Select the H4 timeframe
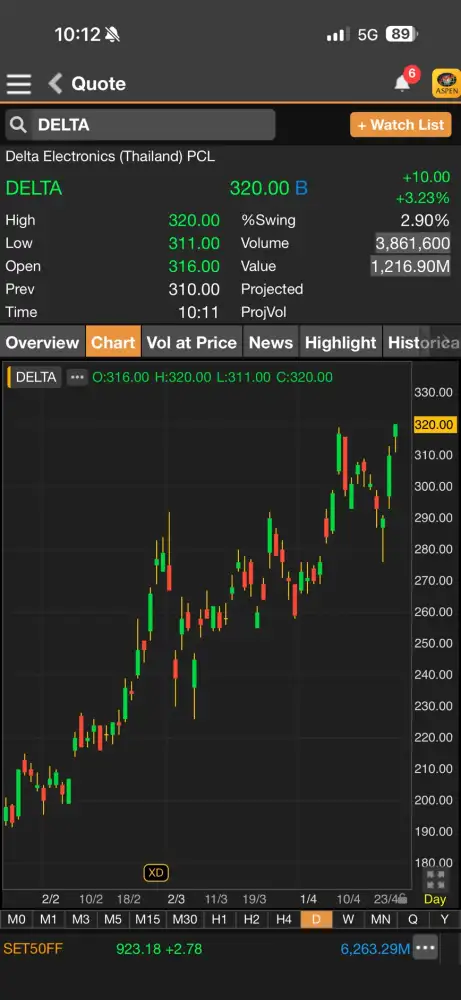The height and width of the screenshot is (1000, 461). tap(284, 919)
